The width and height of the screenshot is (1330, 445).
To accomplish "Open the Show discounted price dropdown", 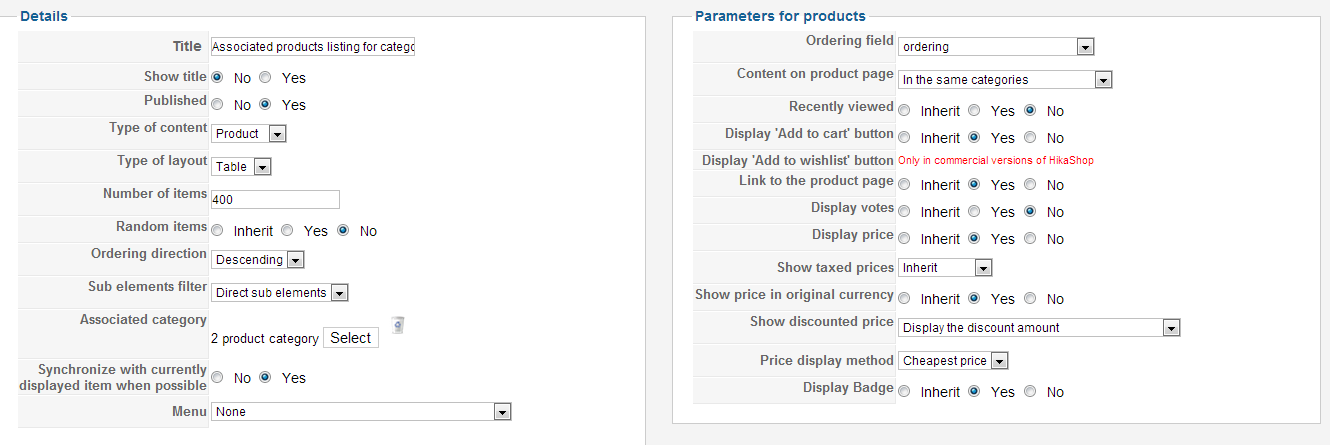I will click(1039, 328).
